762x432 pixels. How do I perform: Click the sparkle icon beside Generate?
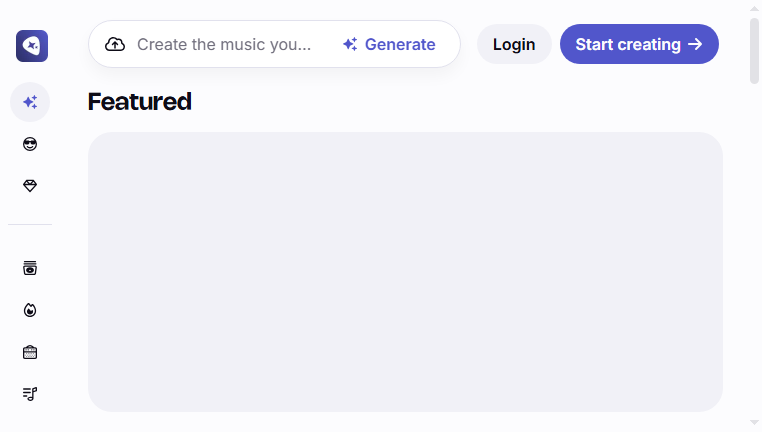[350, 44]
